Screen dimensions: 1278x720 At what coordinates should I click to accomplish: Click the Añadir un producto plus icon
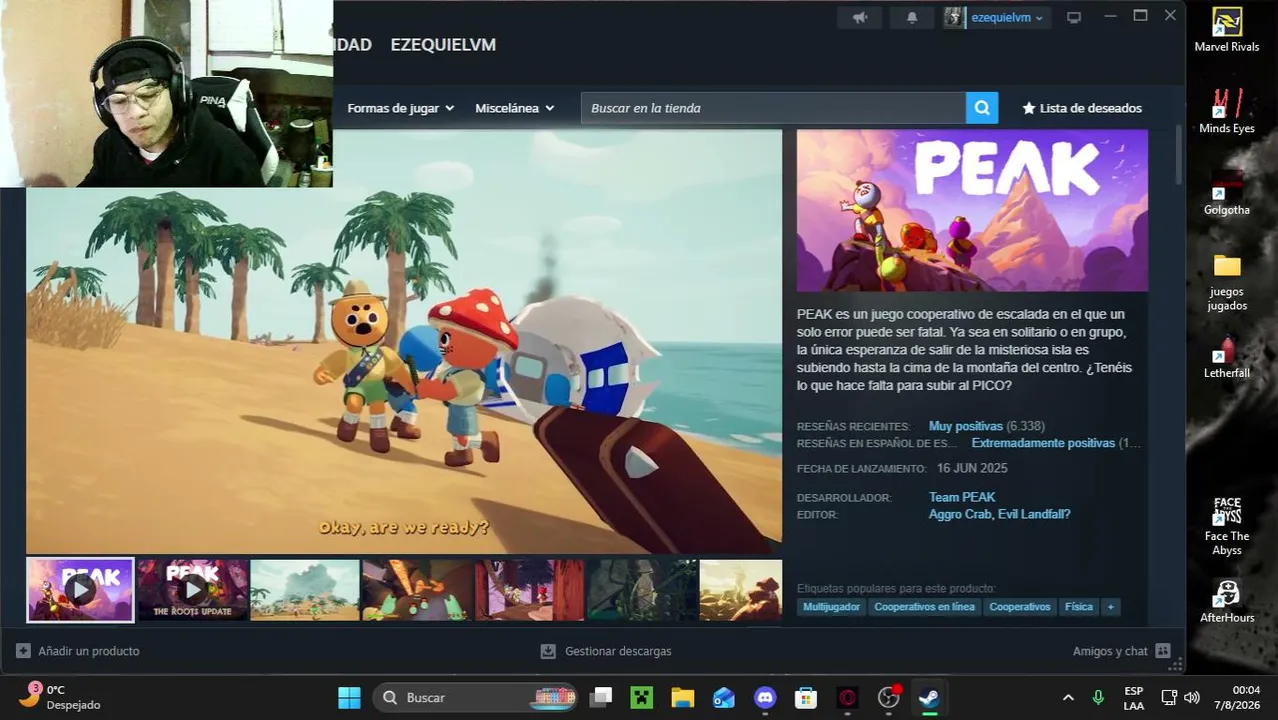[x=23, y=651]
